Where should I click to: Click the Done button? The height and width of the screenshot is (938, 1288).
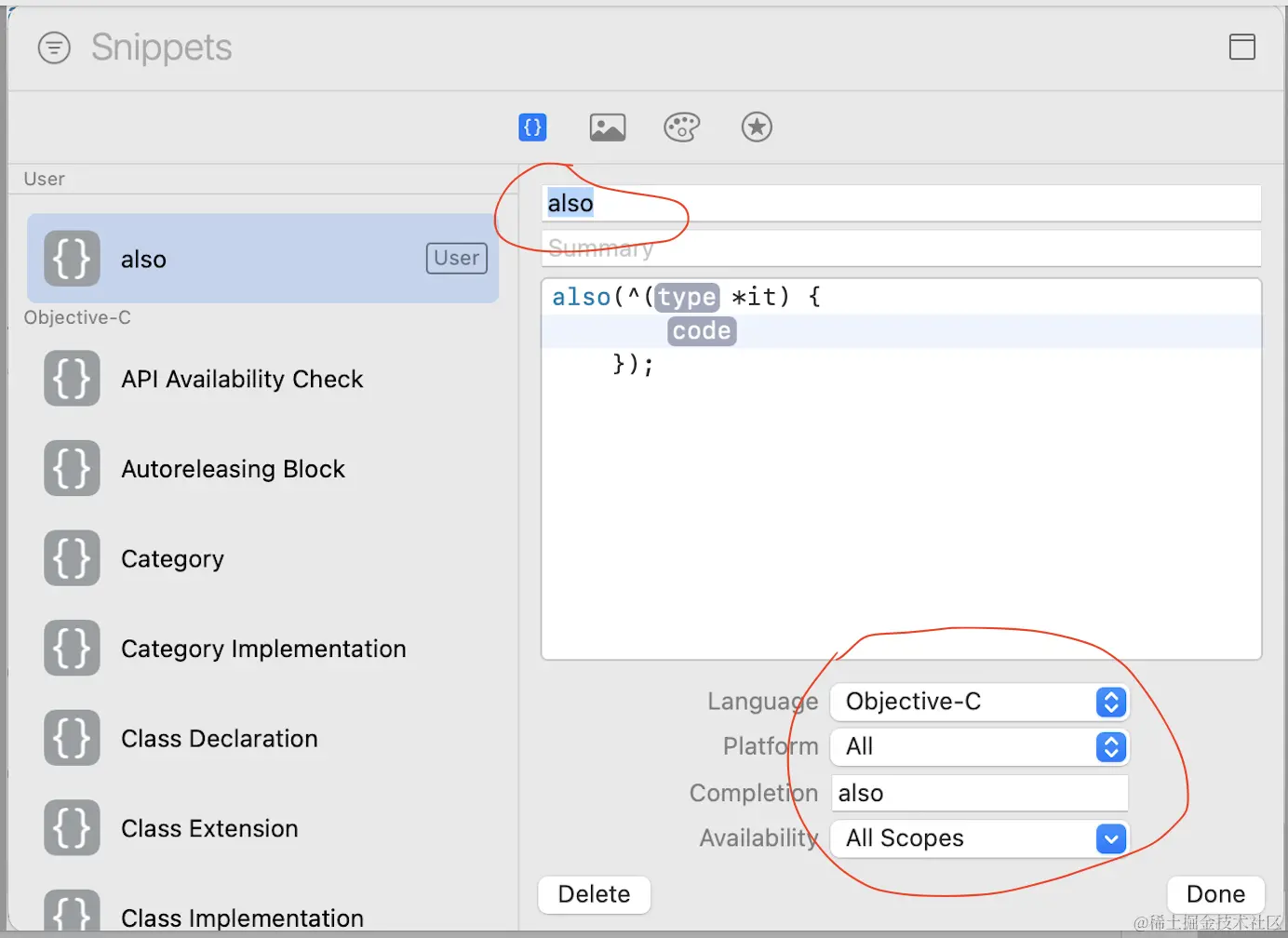[x=1215, y=894]
